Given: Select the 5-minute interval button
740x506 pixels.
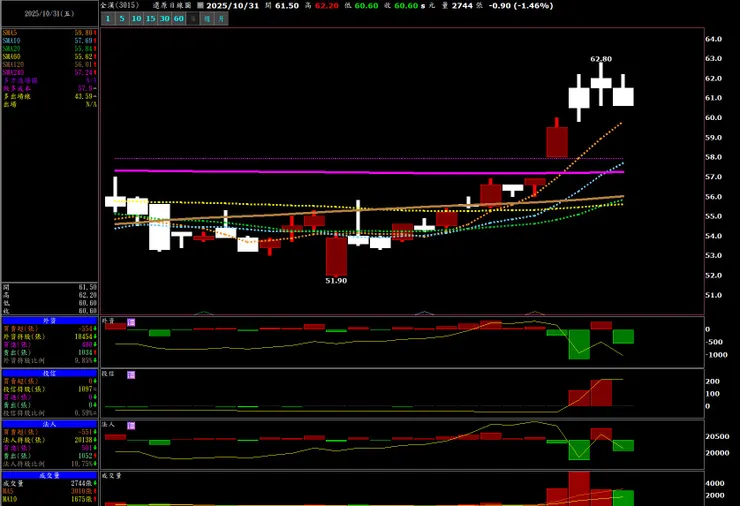Looking at the screenshot, I should click(122, 19).
